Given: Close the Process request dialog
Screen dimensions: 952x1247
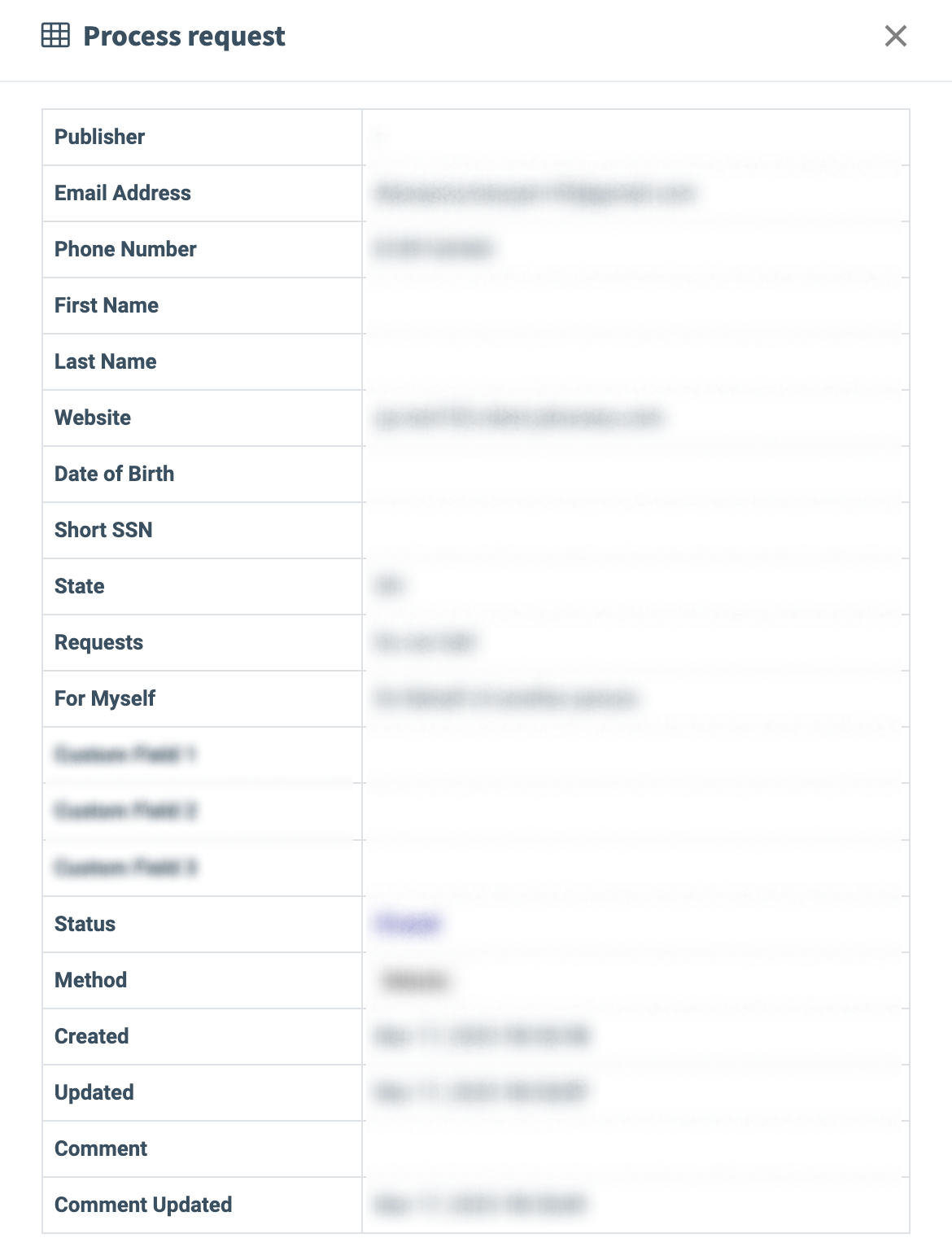Looking at the screenshot, I should coord(895,36).
